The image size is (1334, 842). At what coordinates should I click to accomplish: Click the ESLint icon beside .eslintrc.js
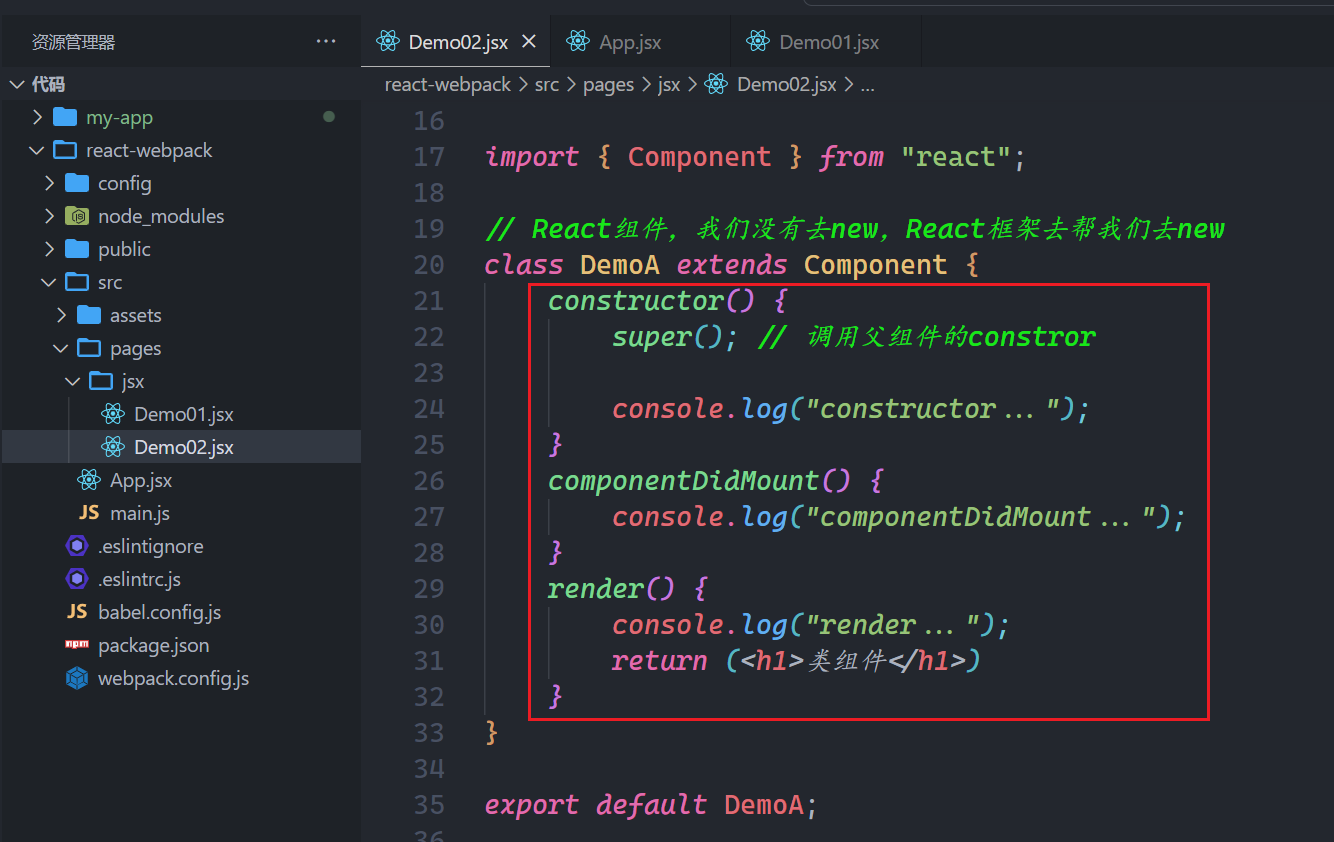point(77,579)
